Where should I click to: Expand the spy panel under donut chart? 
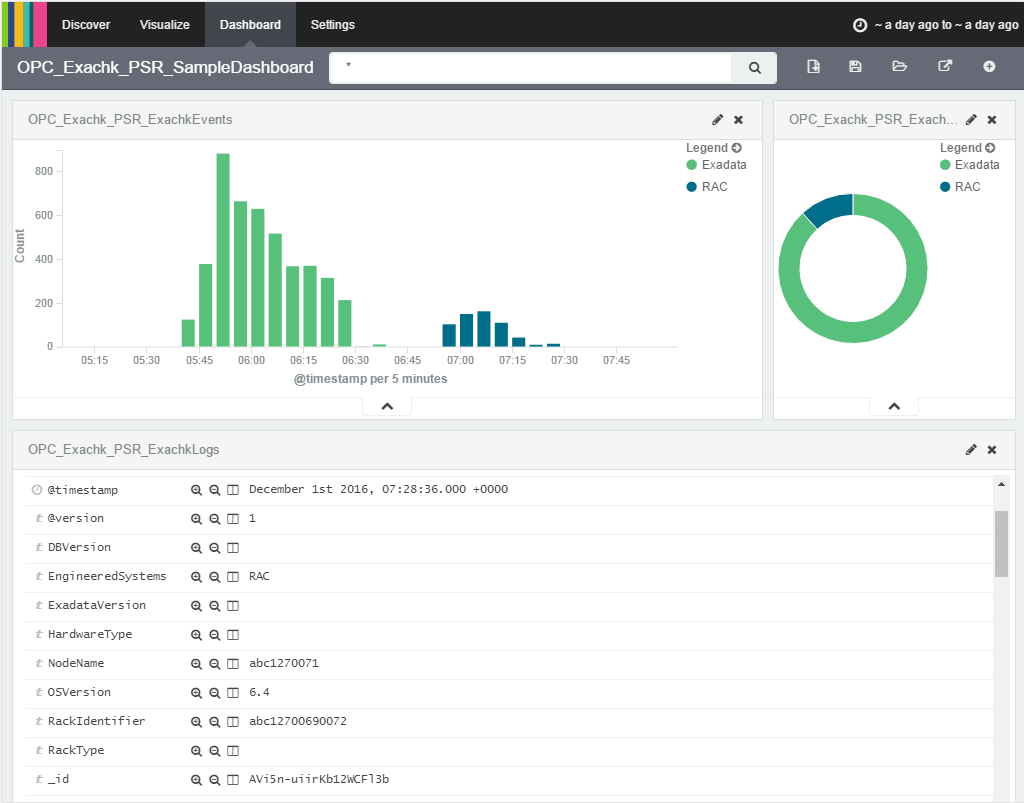tap(894, 406)
